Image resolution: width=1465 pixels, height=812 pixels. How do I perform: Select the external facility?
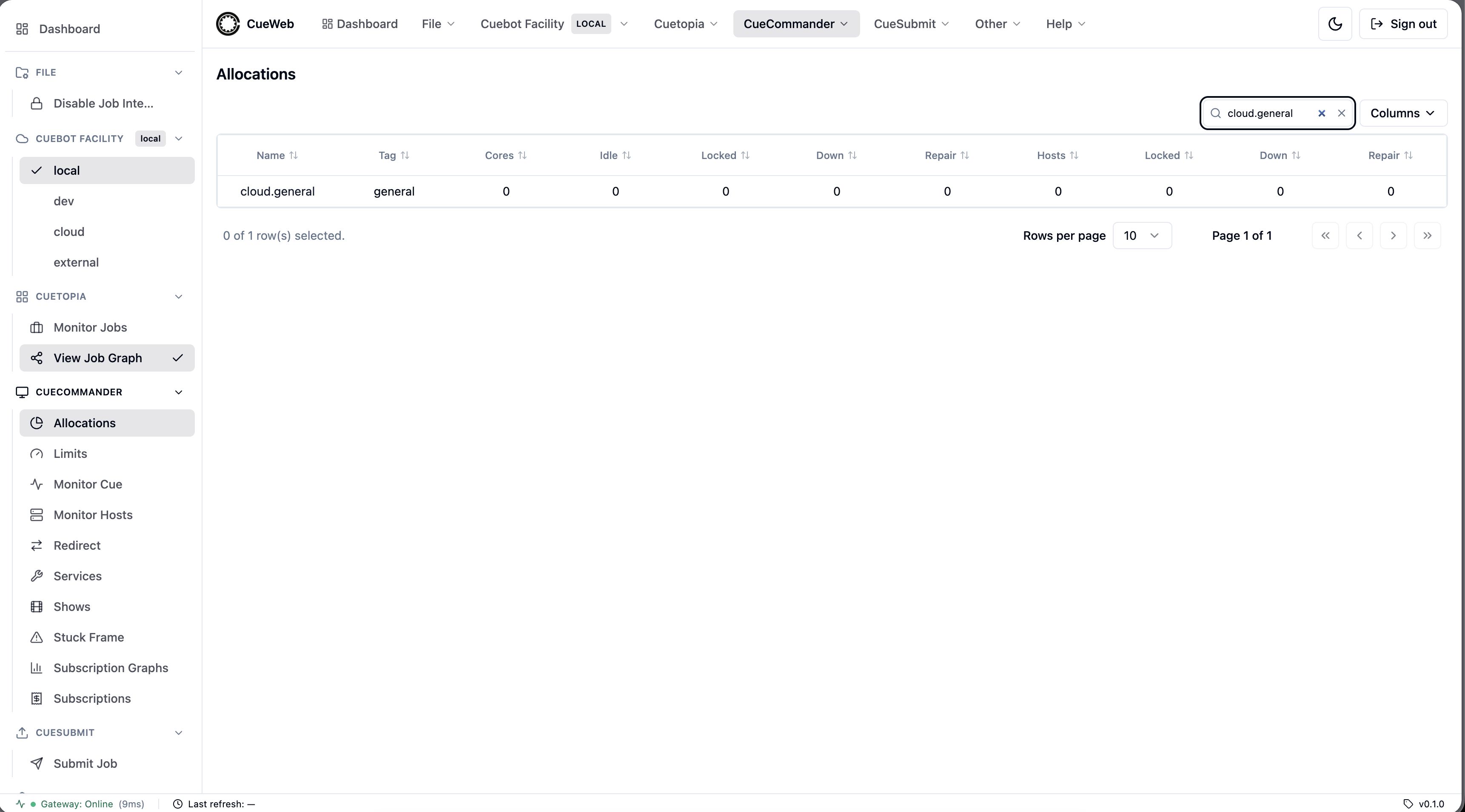[107, 263]
